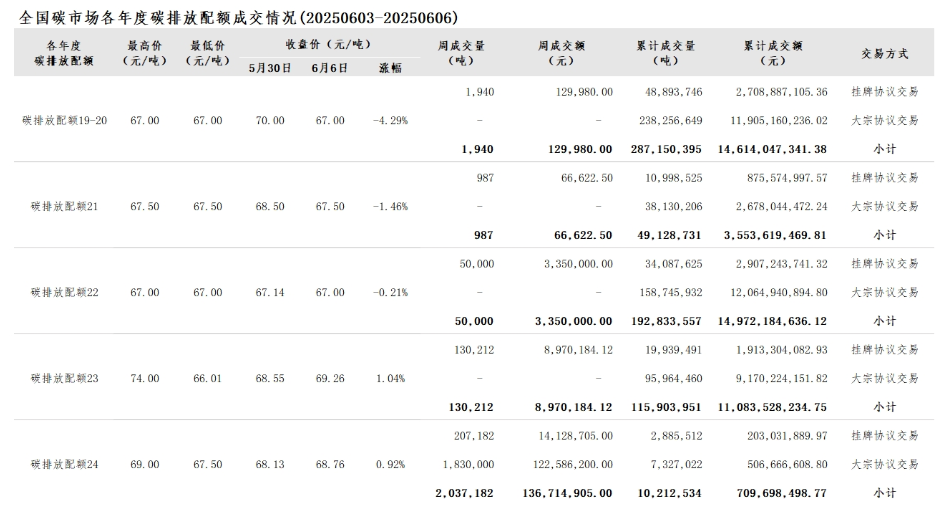Click the 碳排放配额23 row label
This screenshot has height=513, width=943.
click(x=64, y=378)
